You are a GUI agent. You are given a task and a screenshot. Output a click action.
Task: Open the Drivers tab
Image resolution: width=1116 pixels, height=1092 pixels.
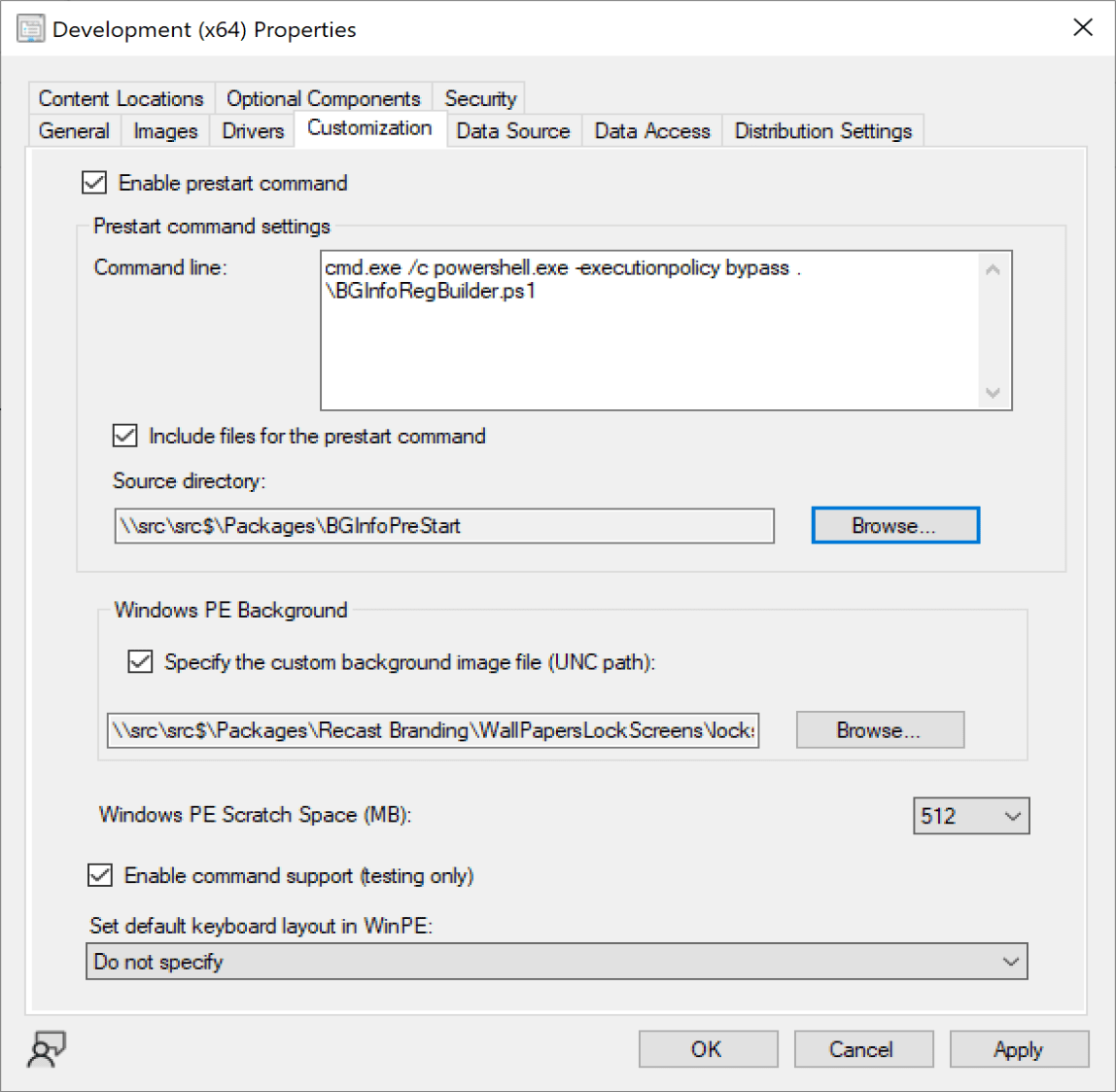253,131
